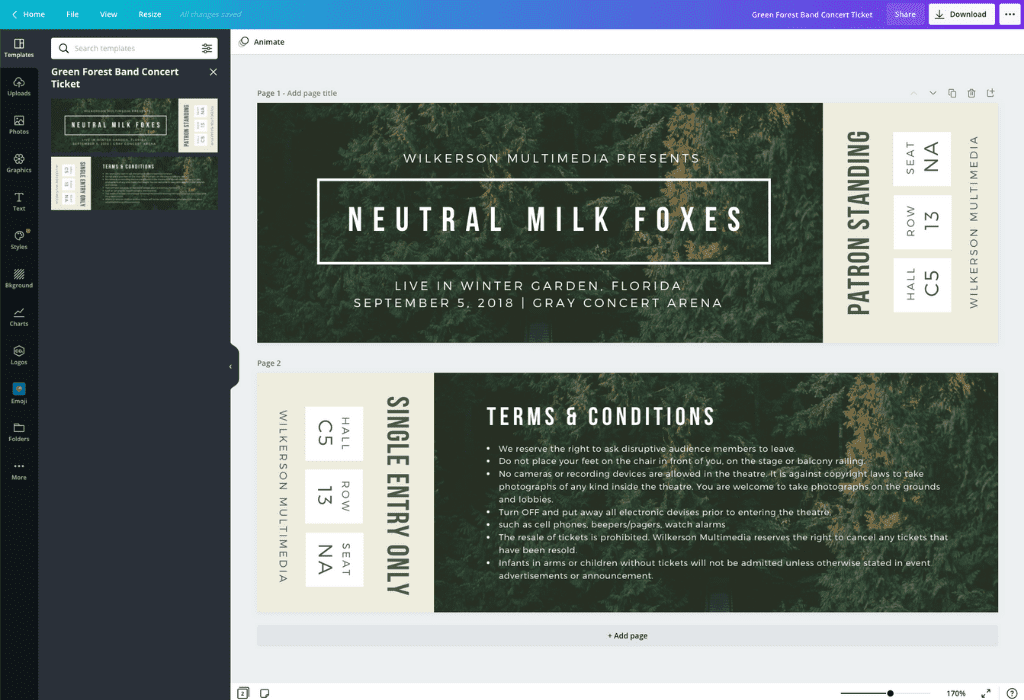Click the Download button
This screenshot has height=700, width=1024.
point(960,14)
